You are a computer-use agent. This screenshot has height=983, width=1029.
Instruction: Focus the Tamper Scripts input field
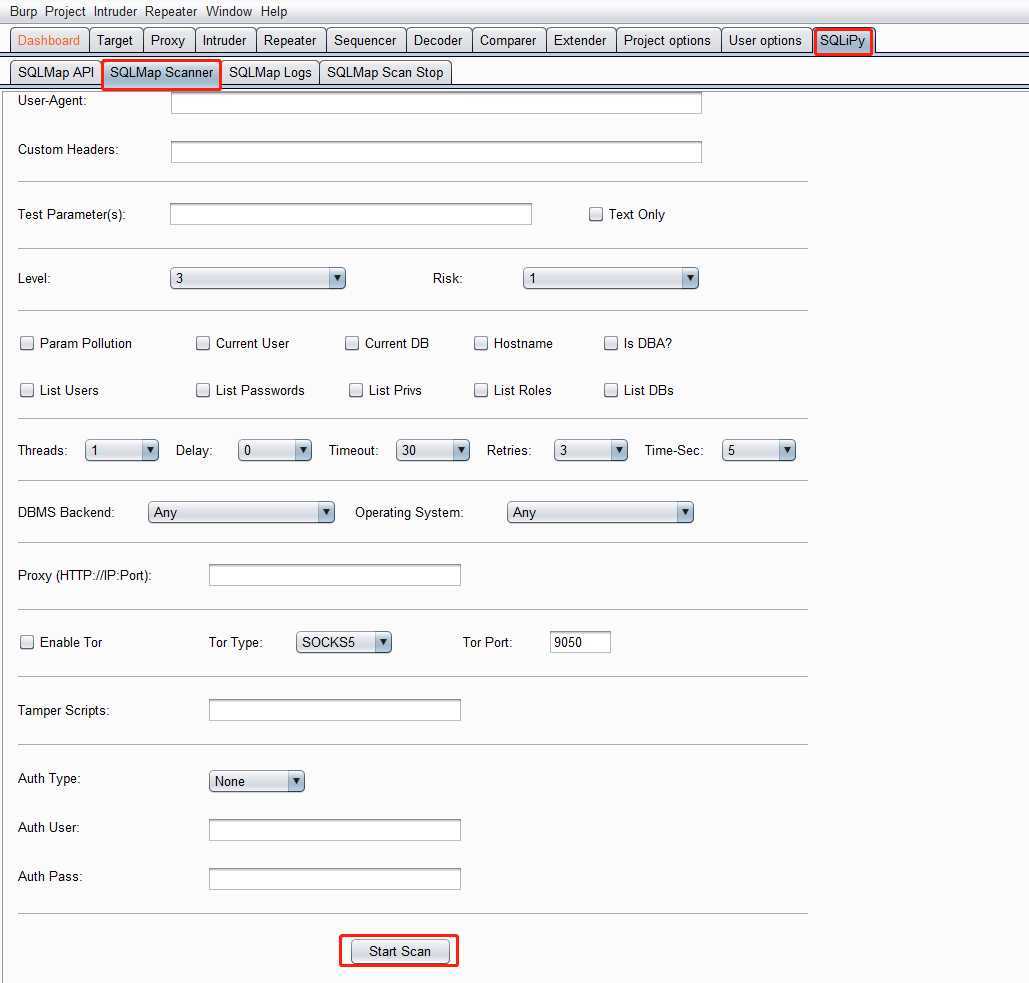click(x=335, y=710)
